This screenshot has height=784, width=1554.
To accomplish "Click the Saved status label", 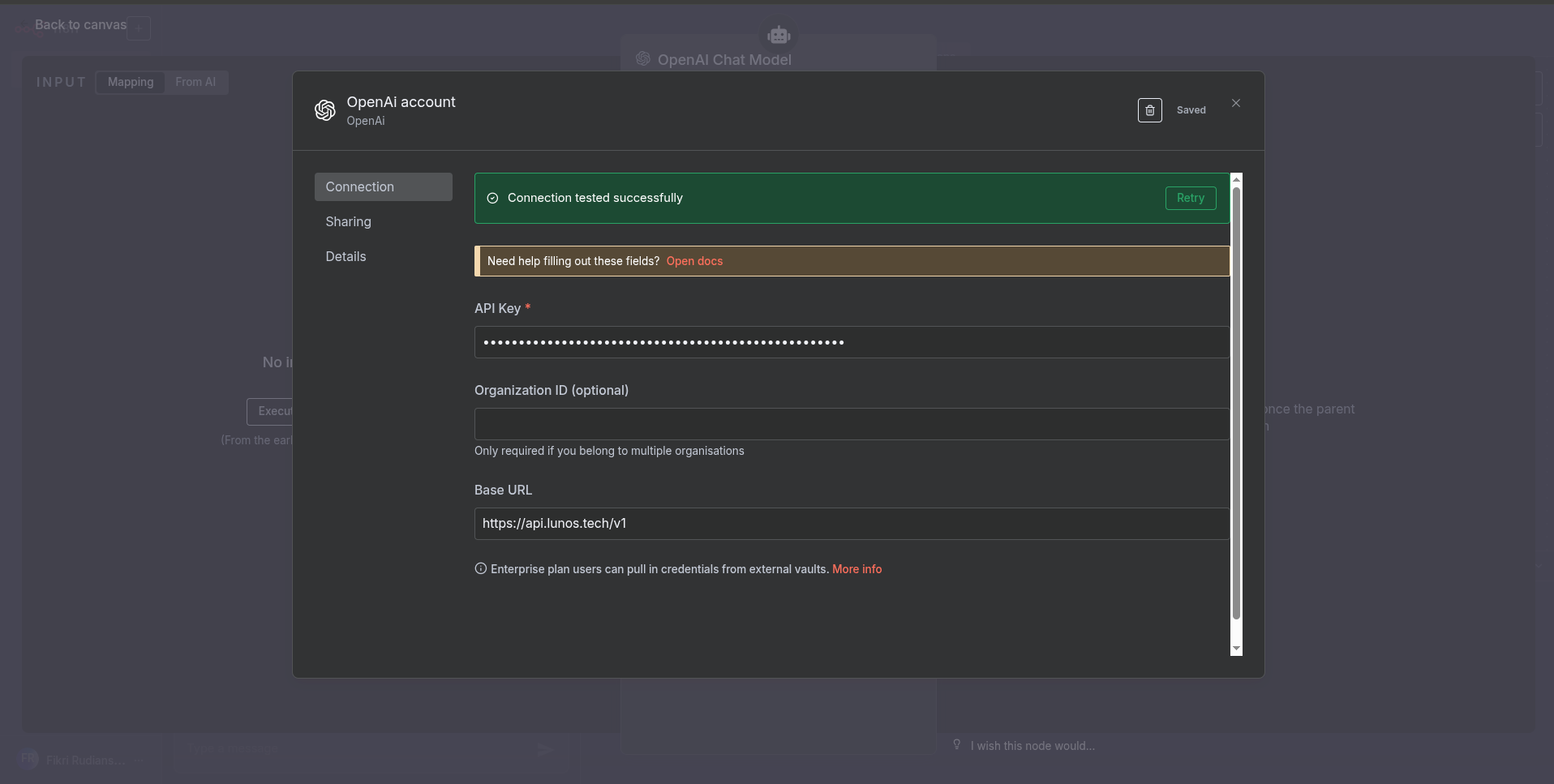I will tap(1191, 110).
